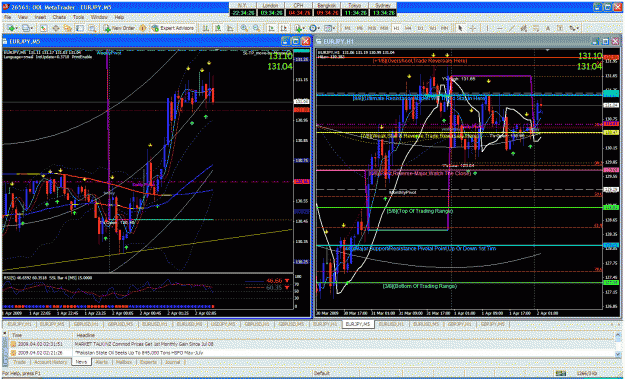Image resolution: width=625 pixels, height=379 pixels.
Task: Switch to the Mailbox terminal tab
Action: 124,362
